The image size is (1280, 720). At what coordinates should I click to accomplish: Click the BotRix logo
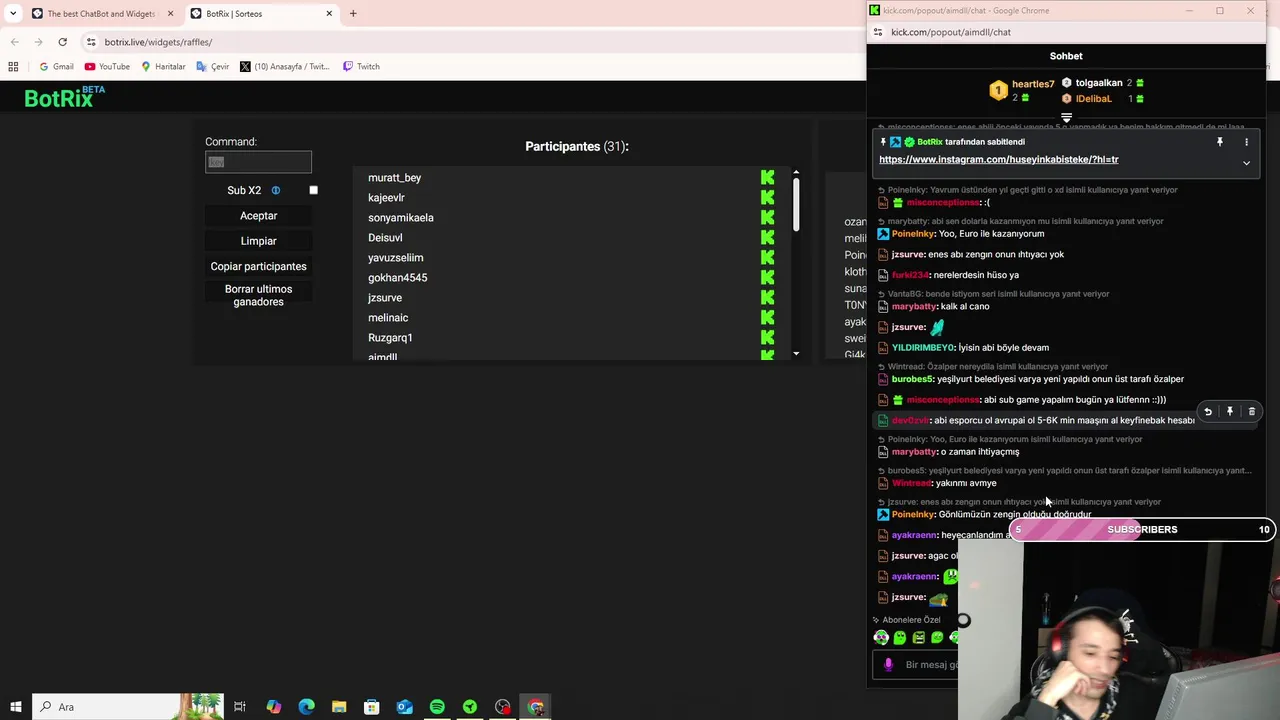pos(64,97)
